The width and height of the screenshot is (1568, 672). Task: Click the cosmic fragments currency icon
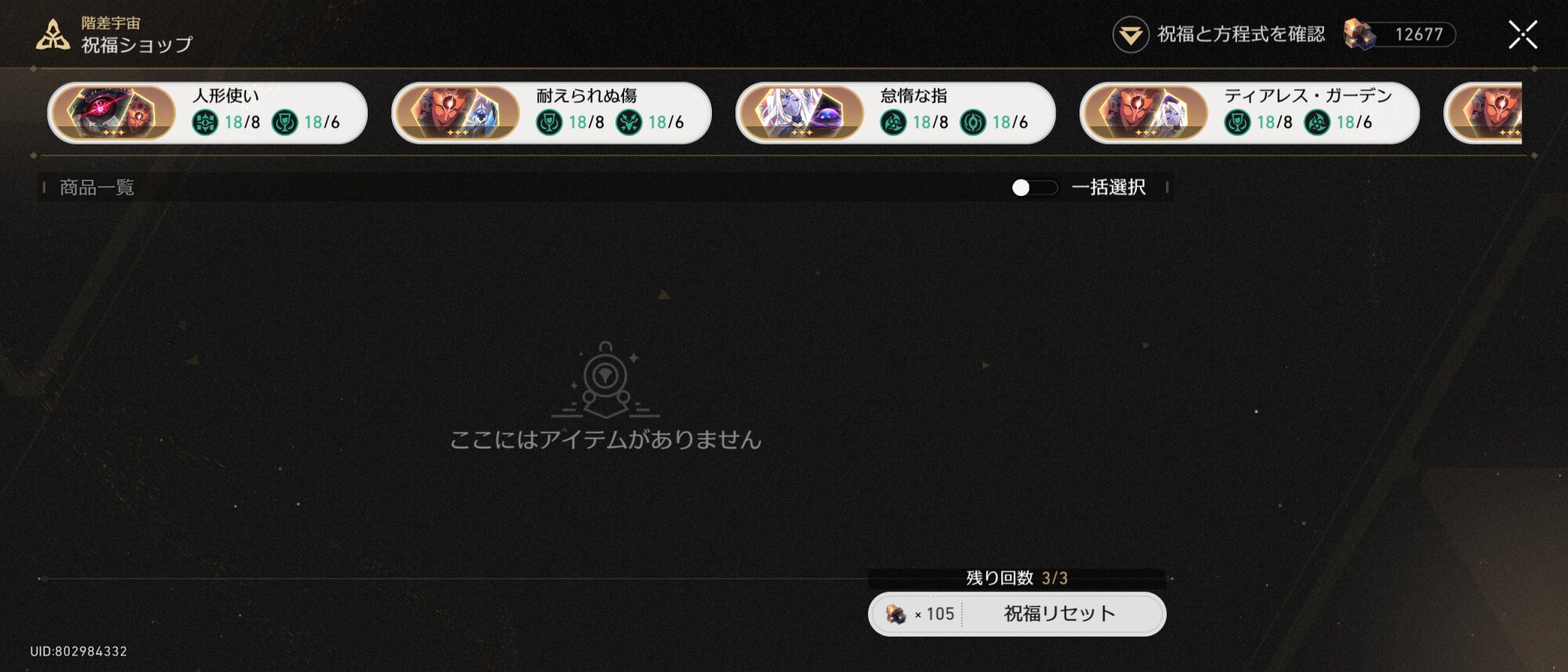click(x=1359, y=35)
